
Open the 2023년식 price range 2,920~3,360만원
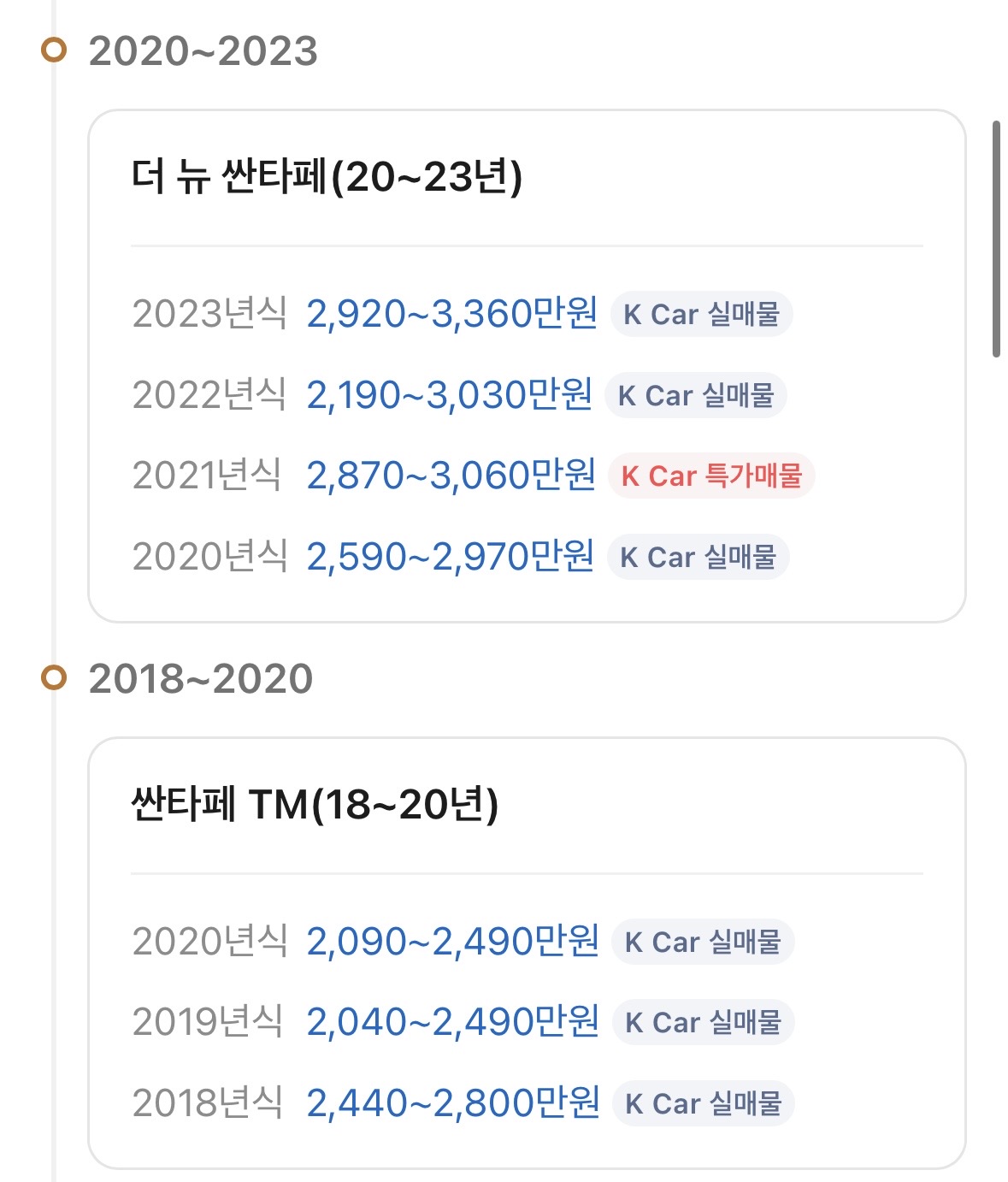(x=451, y=314)
